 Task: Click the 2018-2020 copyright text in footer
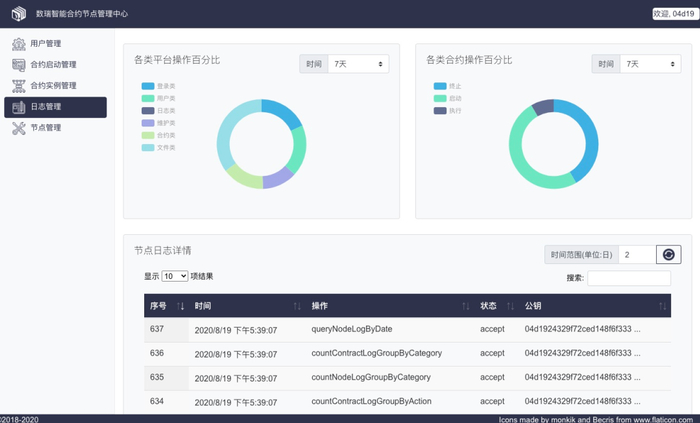coord(19,419)
